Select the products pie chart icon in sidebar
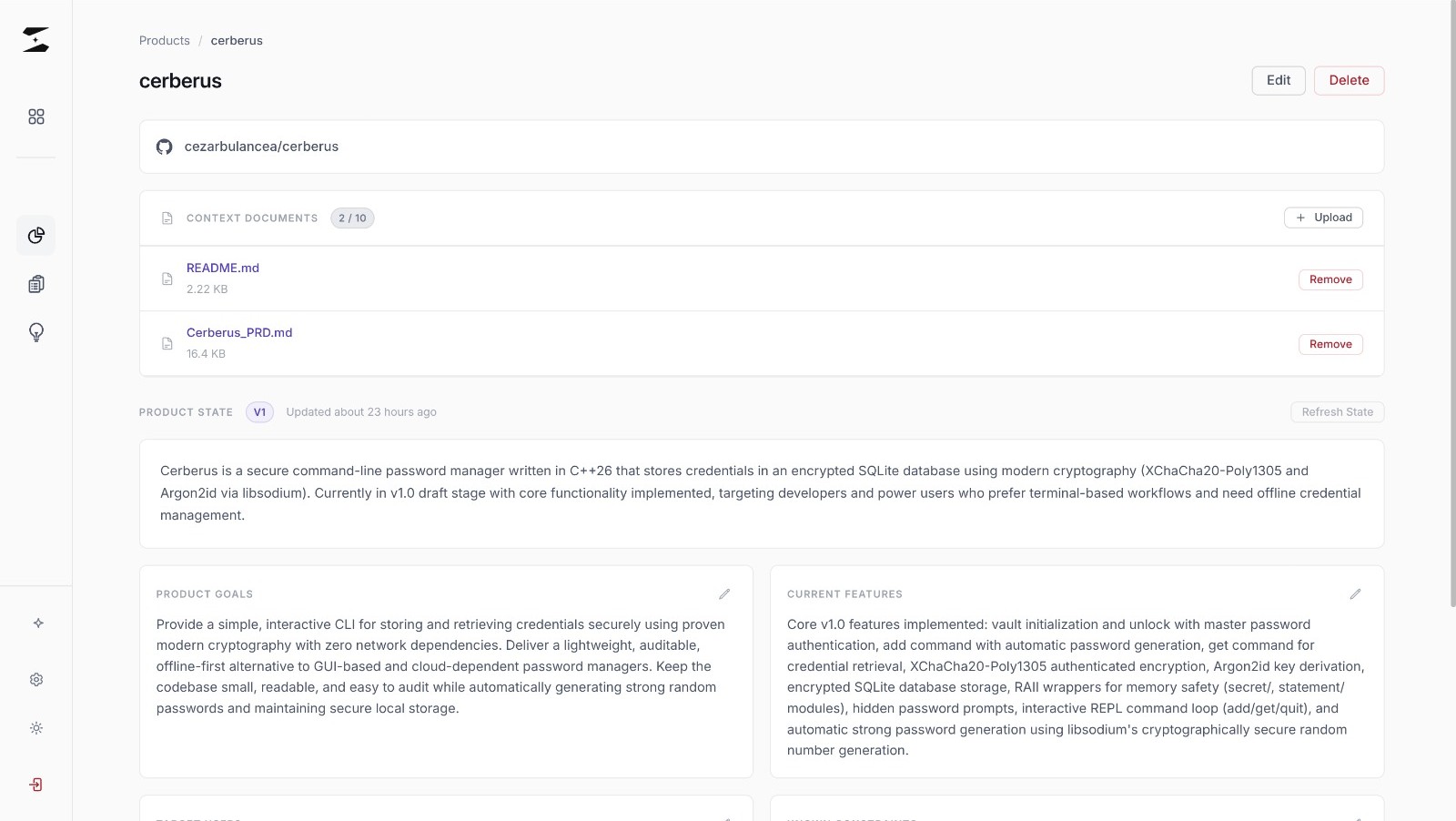1456x821 pixels. point(35,235)
